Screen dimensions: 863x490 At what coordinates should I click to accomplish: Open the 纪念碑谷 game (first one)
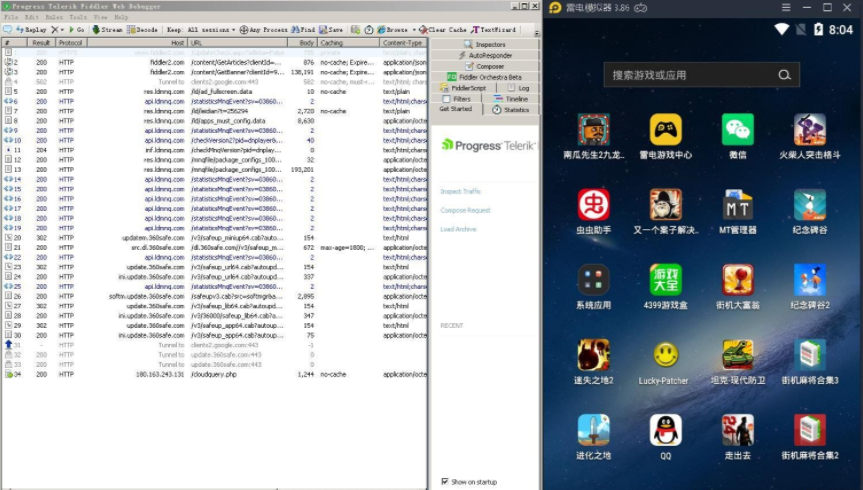810,211
